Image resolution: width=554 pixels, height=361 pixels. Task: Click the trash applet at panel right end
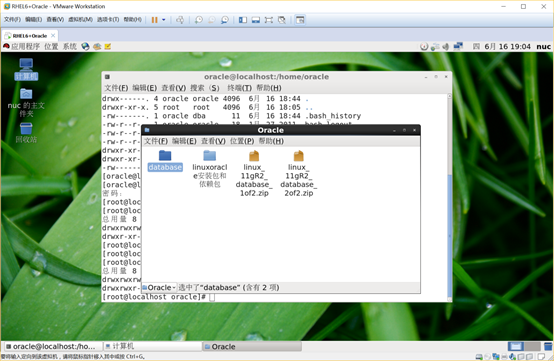(548, 346)
